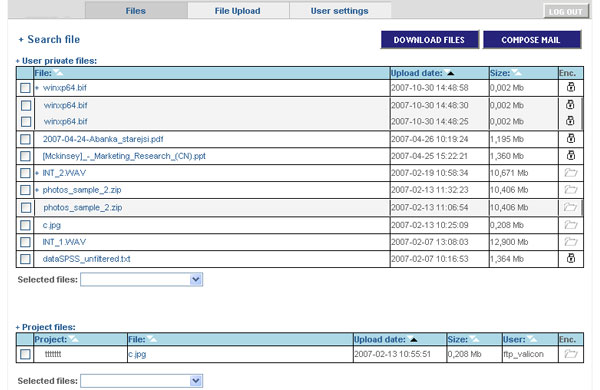Open c.jpg link in private files table

52,225
